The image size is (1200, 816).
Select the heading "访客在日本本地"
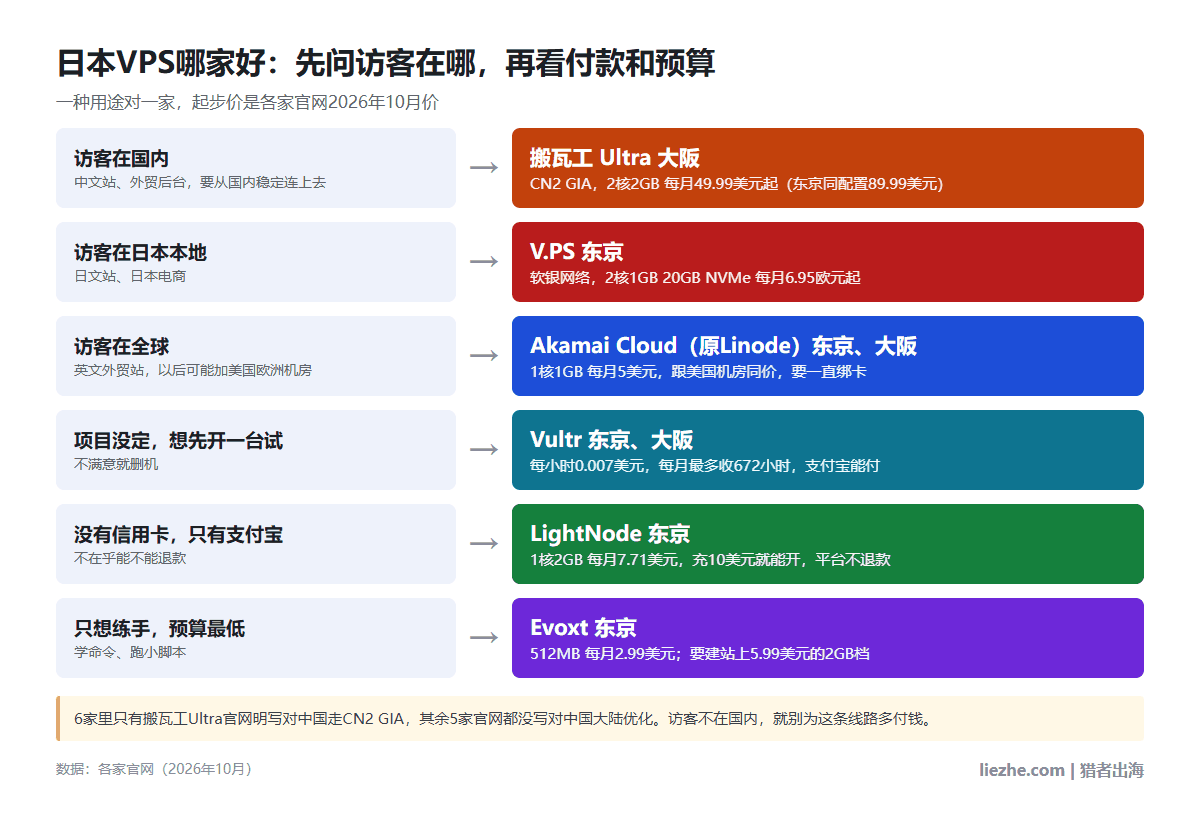click(140, 252)
